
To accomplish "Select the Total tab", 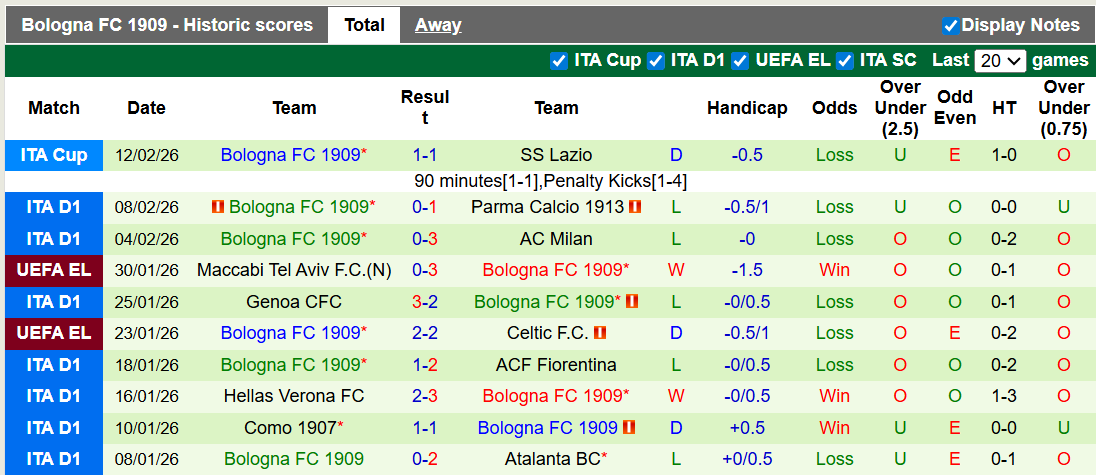I will click(x=364, y=25).
